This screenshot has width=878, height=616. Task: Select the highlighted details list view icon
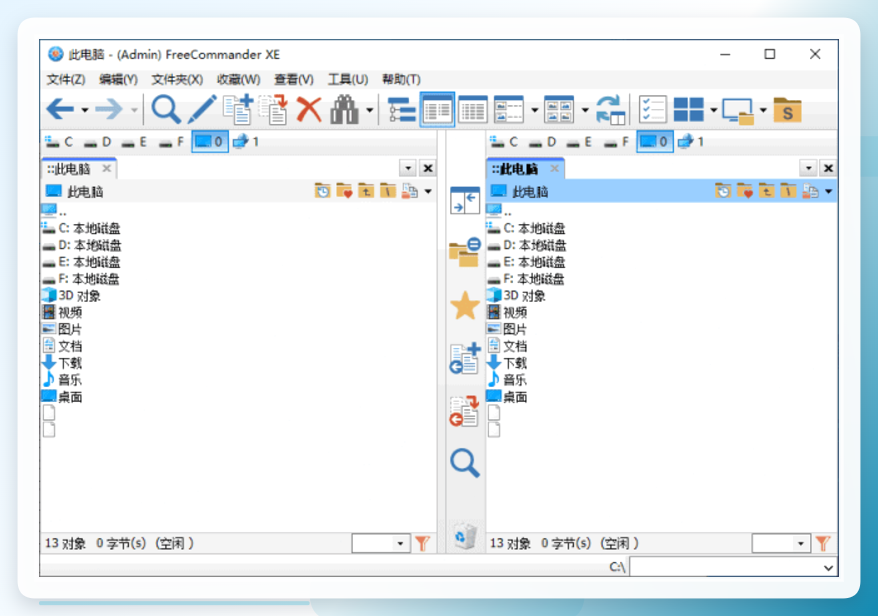point(437,110)
